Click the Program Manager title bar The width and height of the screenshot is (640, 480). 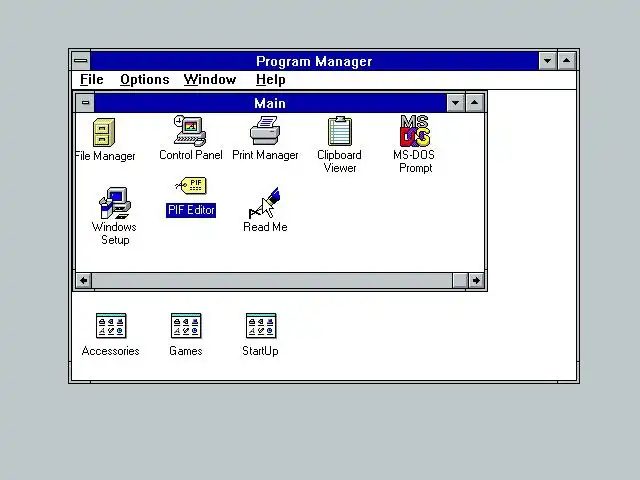click(x=314, y=61)
